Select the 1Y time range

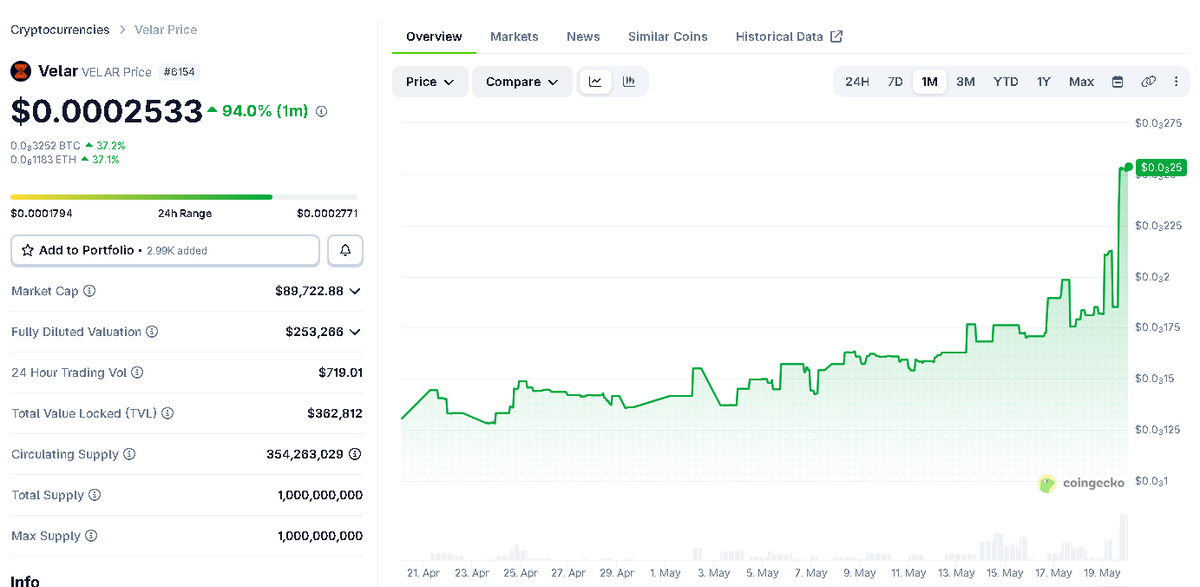(x=1044, y=82)
